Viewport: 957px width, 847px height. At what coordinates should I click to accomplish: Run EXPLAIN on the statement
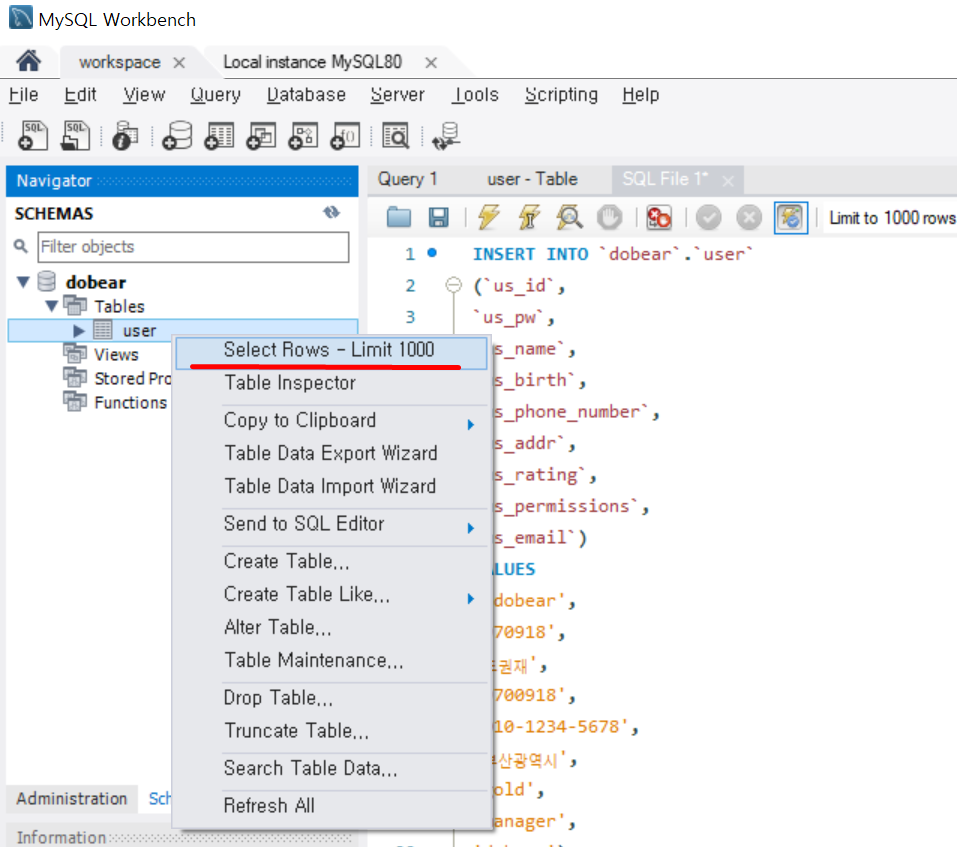(569, 217)
